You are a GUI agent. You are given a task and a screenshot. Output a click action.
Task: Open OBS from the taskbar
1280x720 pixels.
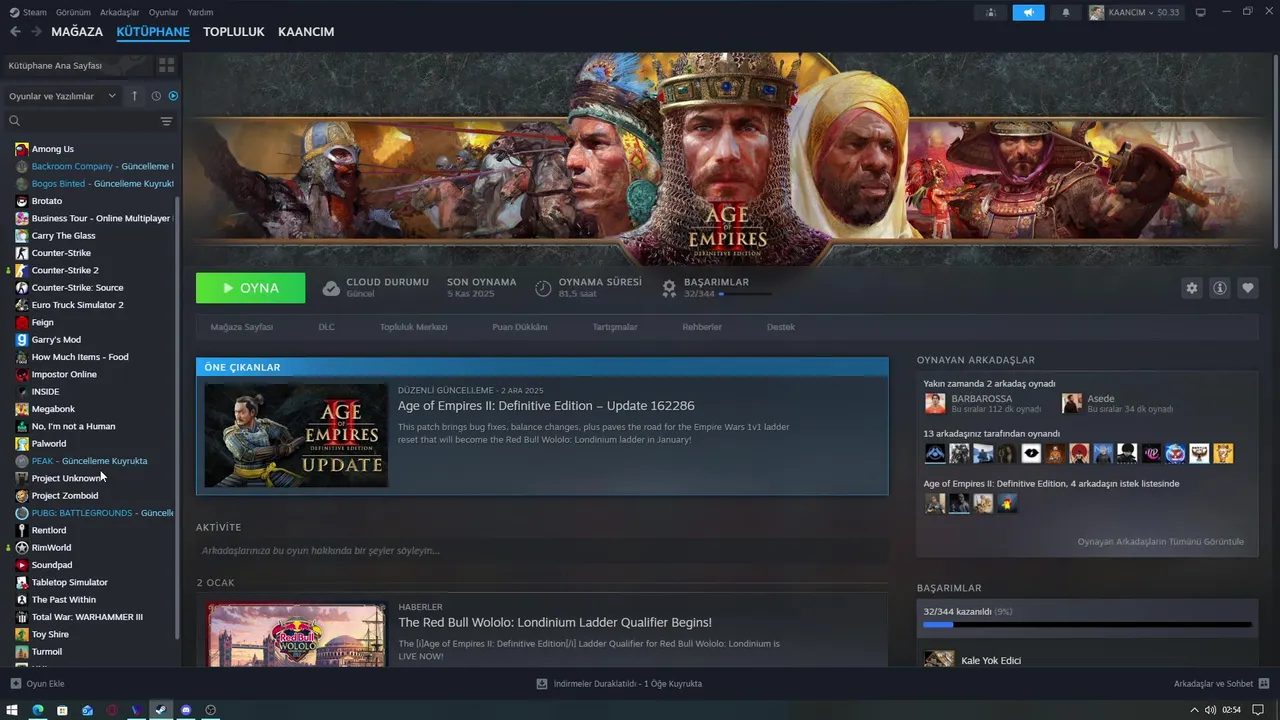point(211,710)
